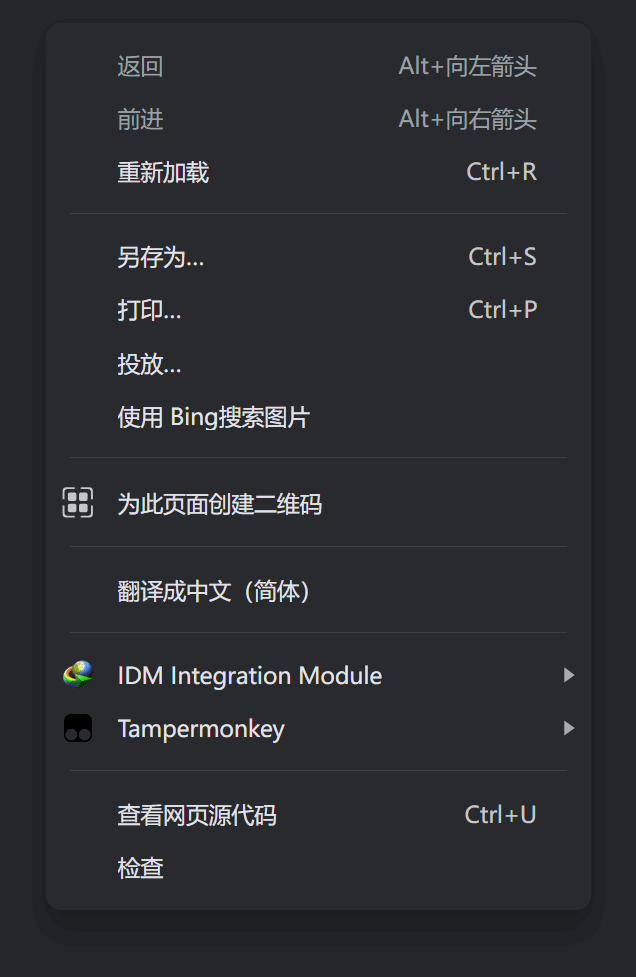This screenshot has width=636, height=977.
Task: Click the Ctrl+P shortcut hint
Action: pyautogui.click(x=502, y=310)
